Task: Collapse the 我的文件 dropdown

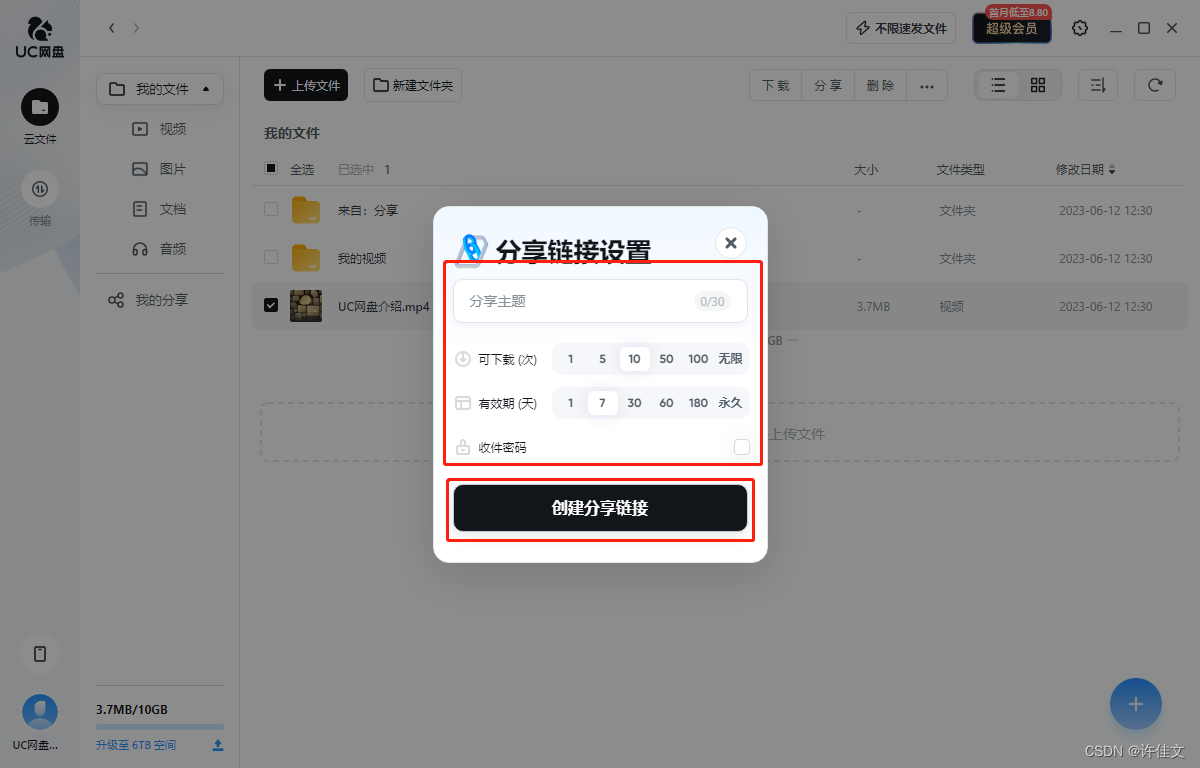Action: [208, 88]
